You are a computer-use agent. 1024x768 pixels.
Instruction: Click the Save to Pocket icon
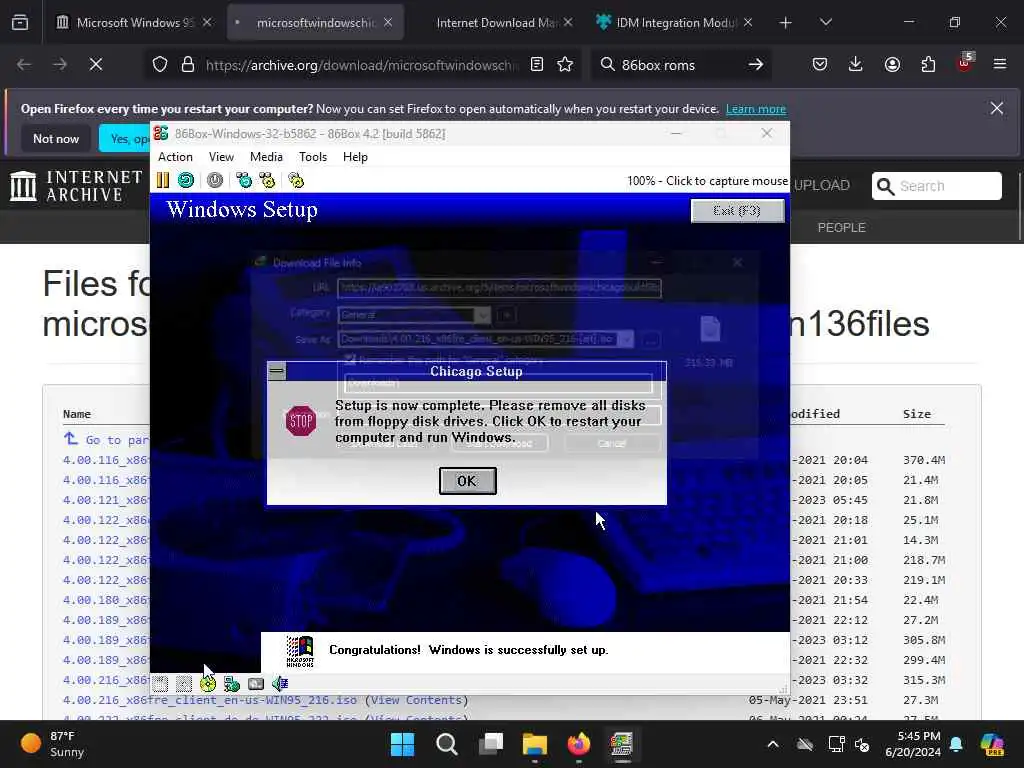(x=820, y=65)
